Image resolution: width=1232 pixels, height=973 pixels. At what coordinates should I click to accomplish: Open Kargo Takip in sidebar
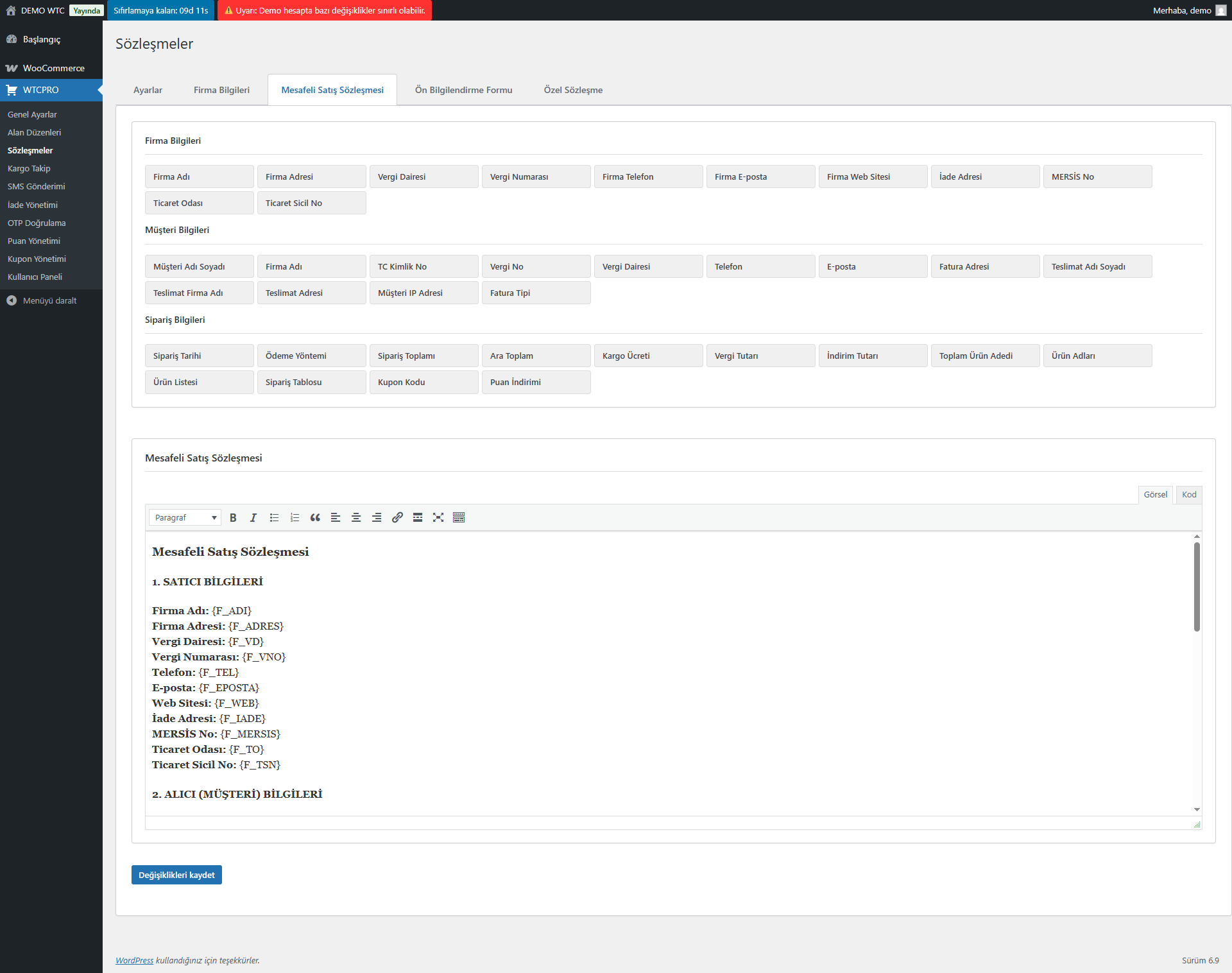[29, 168]
